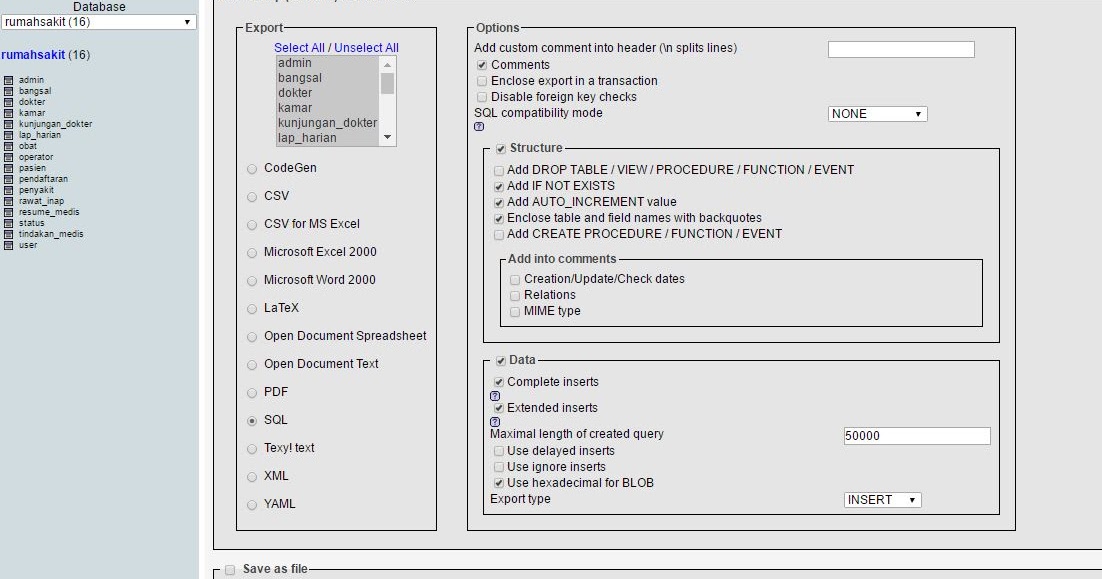Image resolution: width=1102 pixels, height=579 pixels.
Task: Choose Microsoft Word 2000 export format
Action: pos(252,281)
